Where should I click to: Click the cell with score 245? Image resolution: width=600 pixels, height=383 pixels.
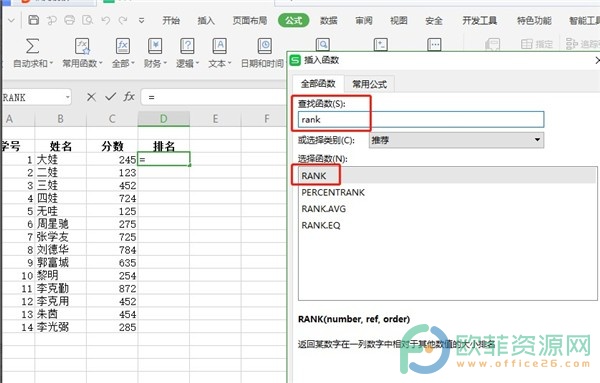pyautogui.click(x=112, y=160)
